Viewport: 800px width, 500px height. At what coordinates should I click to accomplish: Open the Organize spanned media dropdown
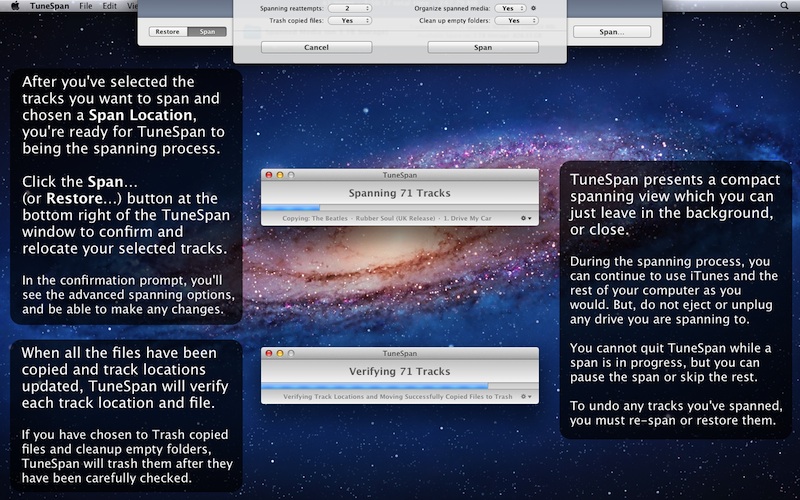click(509, 8)
